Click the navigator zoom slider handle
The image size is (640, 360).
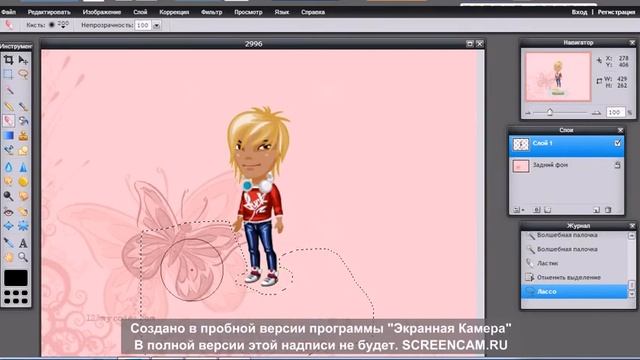(550, 112)
